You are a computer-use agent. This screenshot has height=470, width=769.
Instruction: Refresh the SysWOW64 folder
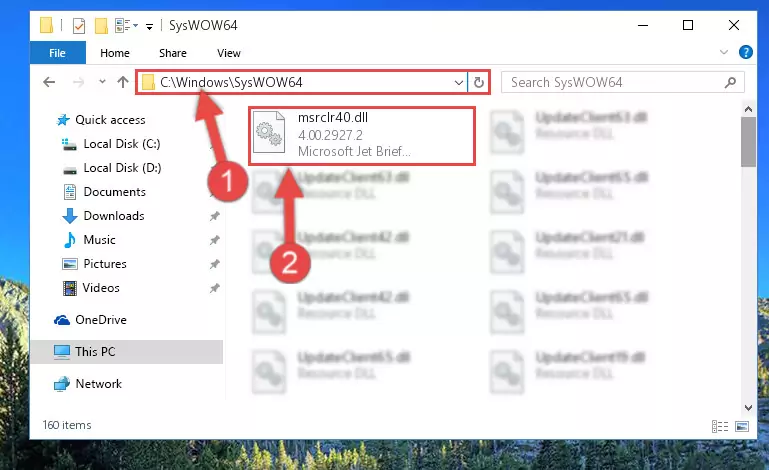tap(479, 82)
